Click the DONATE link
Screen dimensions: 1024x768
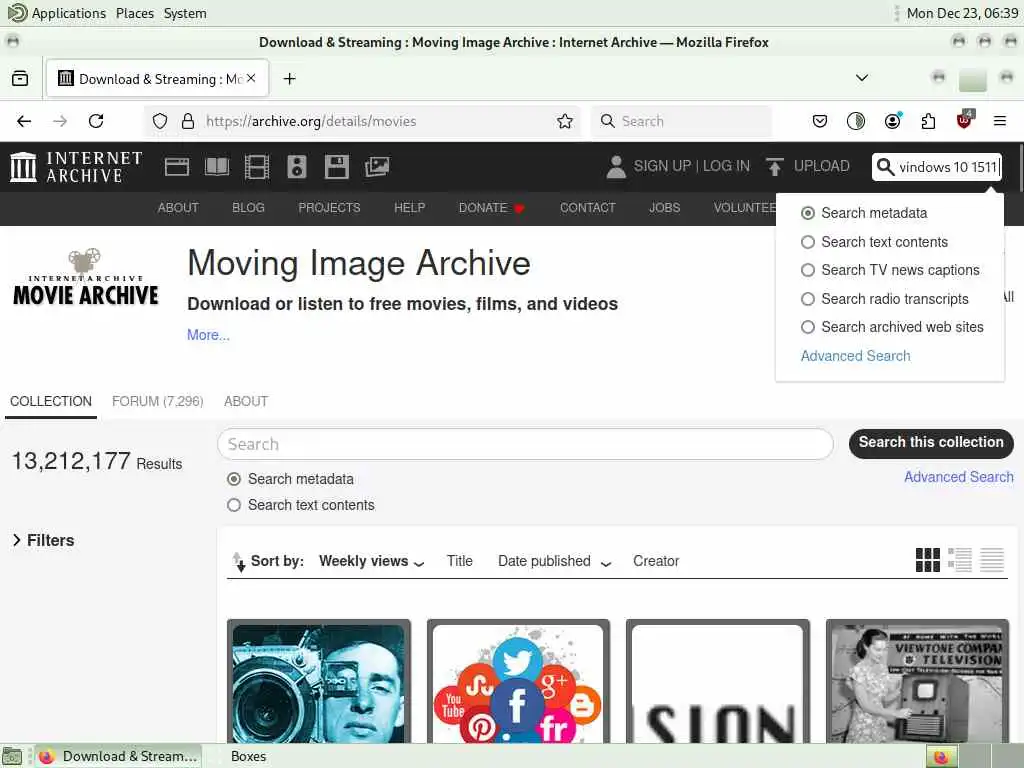click(491, 208)
